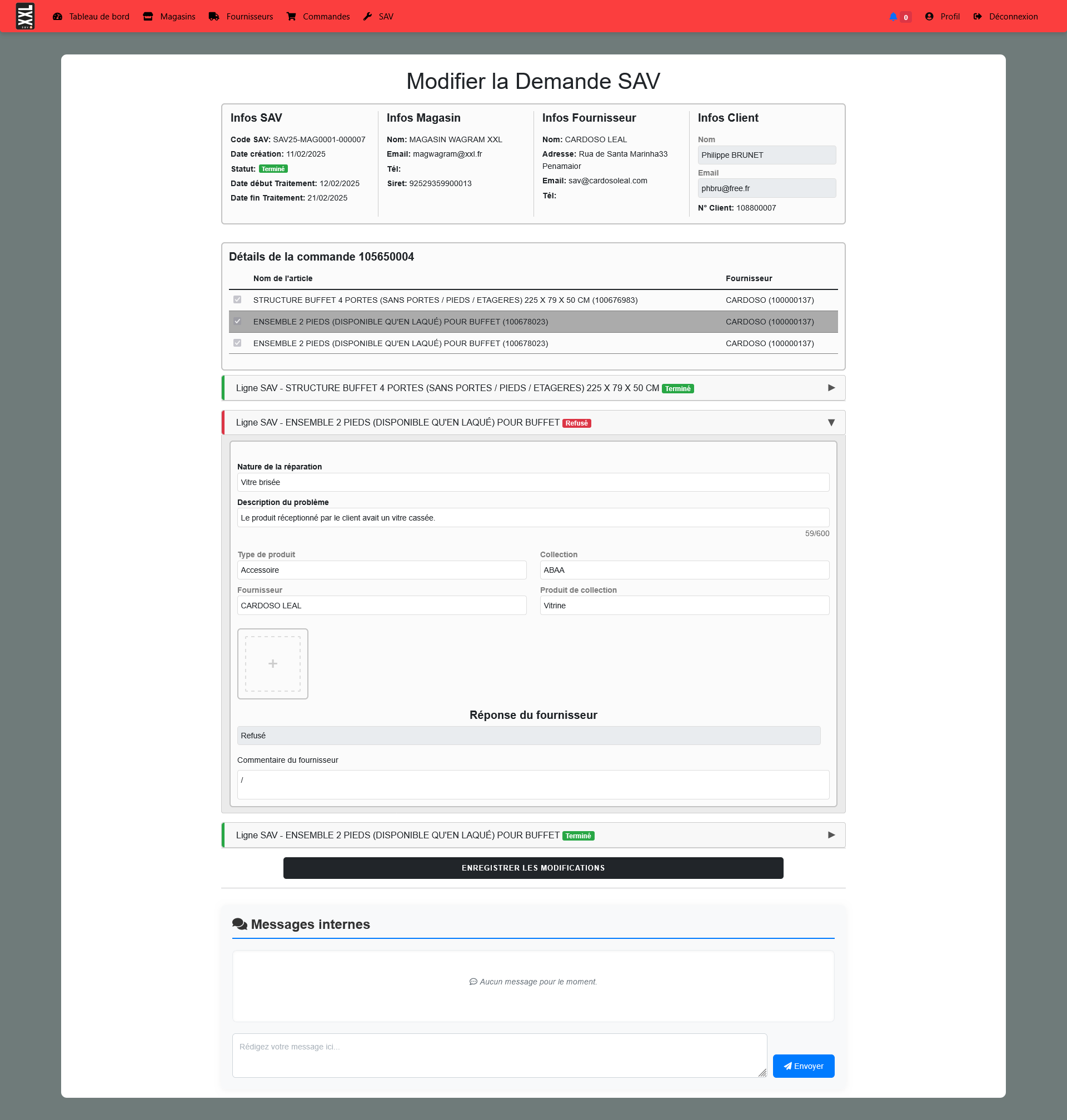Click the Fournisseurs truck icon
The image size is (1067, 1120).
[214, 17]
